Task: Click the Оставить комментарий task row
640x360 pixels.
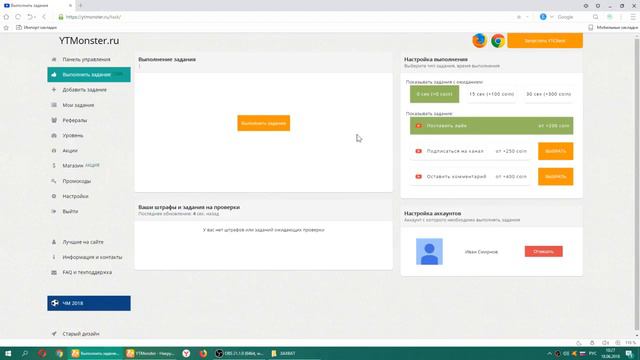Action: pos(471,176)
